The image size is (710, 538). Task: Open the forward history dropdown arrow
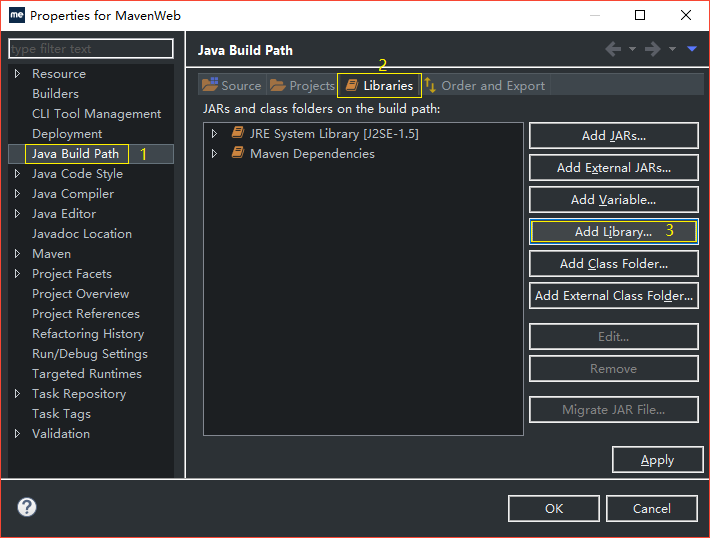point(672,49)
